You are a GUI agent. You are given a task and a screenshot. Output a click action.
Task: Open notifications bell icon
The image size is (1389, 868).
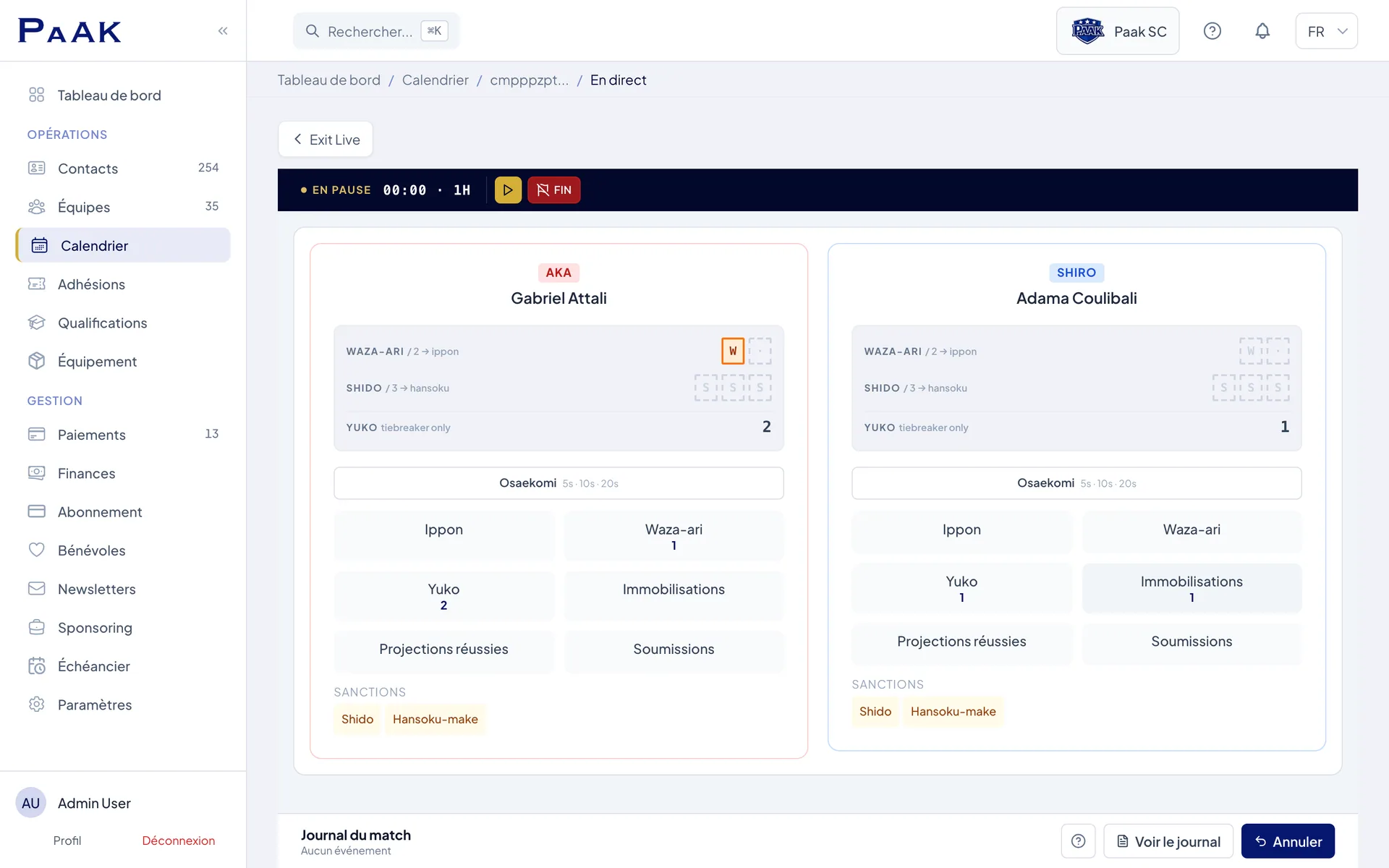tap(1262, 31)
